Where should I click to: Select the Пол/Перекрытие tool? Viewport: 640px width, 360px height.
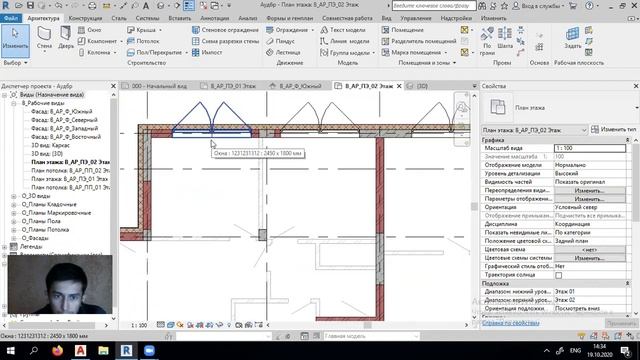coord(157,53)
